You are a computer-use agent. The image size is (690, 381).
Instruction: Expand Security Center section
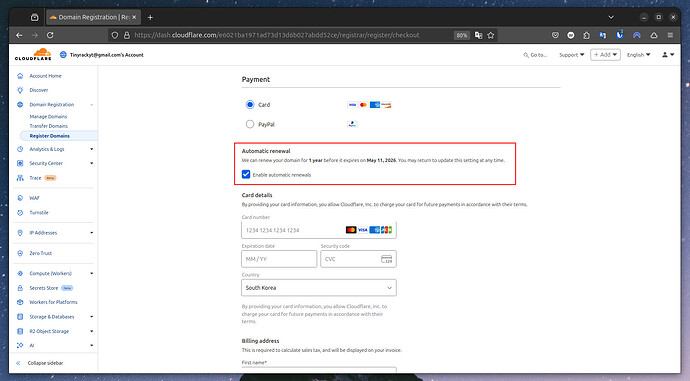pyautogui.click(x=92, y=163)
